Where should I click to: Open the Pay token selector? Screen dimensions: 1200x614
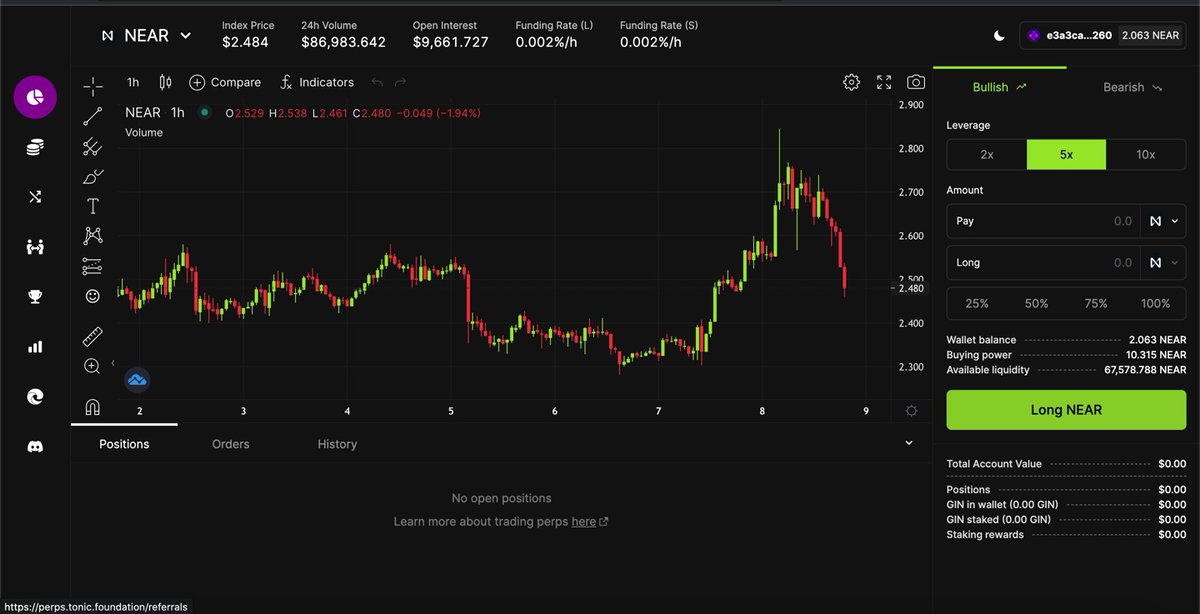(x=1163, y=221)
